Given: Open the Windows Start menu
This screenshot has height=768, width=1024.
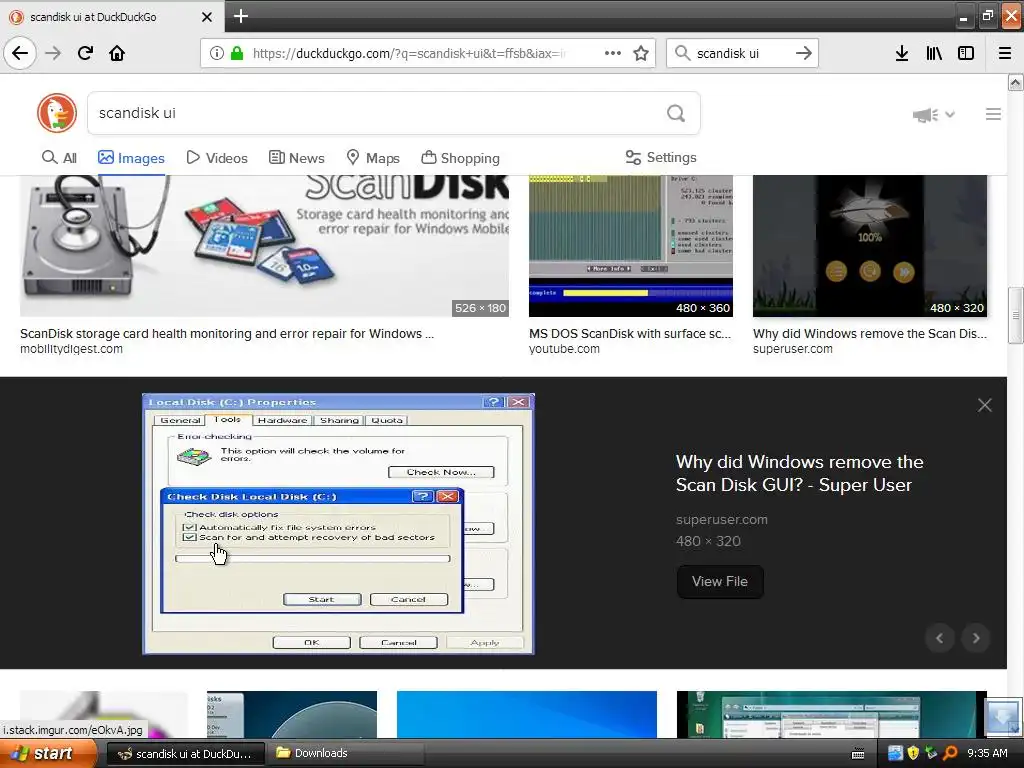Looking at the screenshot, I should [48, 754].
